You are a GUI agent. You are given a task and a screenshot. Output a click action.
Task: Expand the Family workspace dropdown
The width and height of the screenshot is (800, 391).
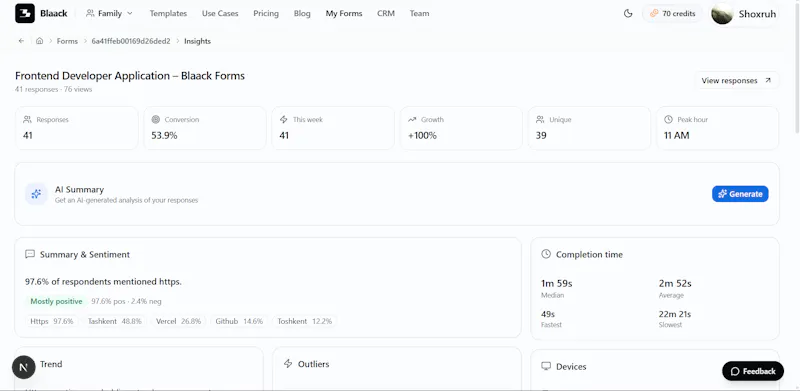109,14
